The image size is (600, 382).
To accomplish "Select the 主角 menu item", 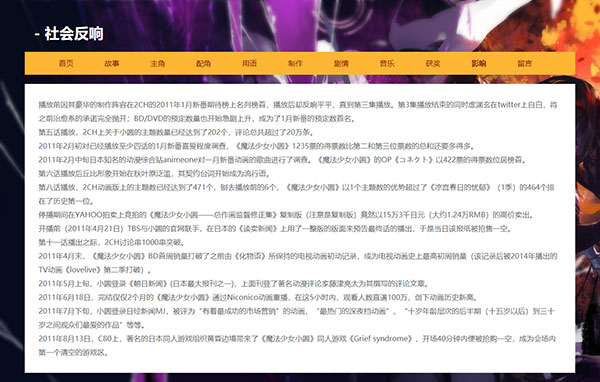I will pos(158,64).
